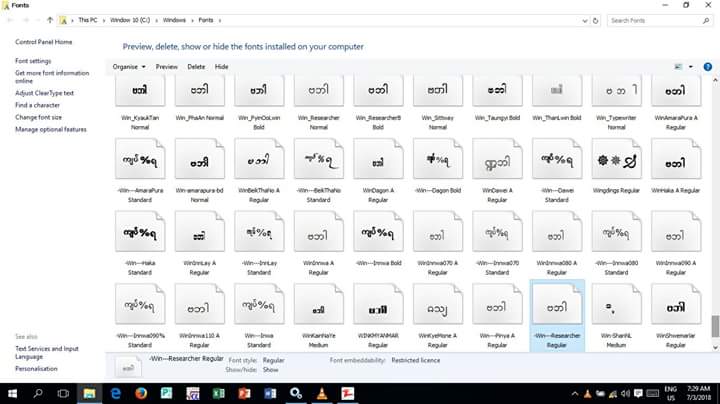The height and width of the screenshot is (404, 720).
Task: Open Manage optional features link
Action: [x=51, y=129]
